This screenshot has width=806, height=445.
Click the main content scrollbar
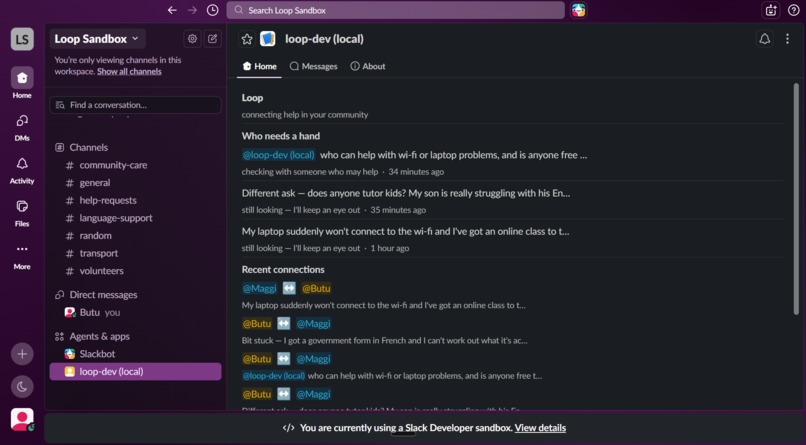click(796, 198)
